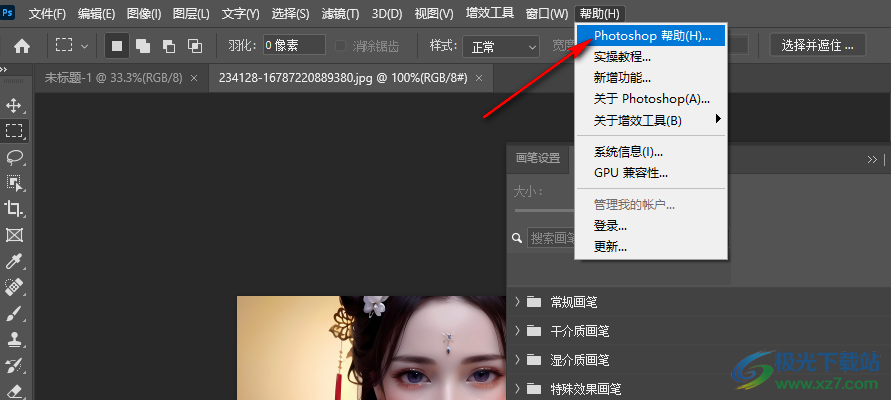
Task: Select the Spot Healing Brush tool
Action: pyautogui.click(x=14, y=287)
